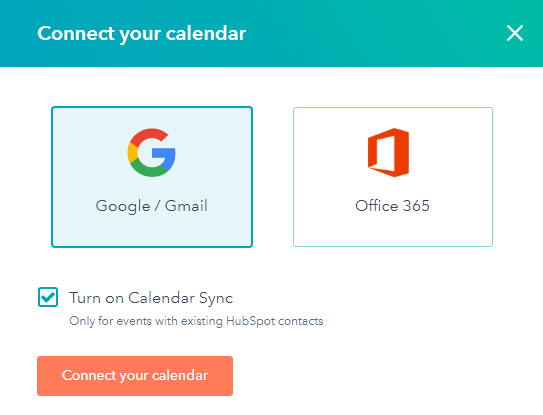
Task: Choose Google as the calendar provider
Action: coord(152,177)
